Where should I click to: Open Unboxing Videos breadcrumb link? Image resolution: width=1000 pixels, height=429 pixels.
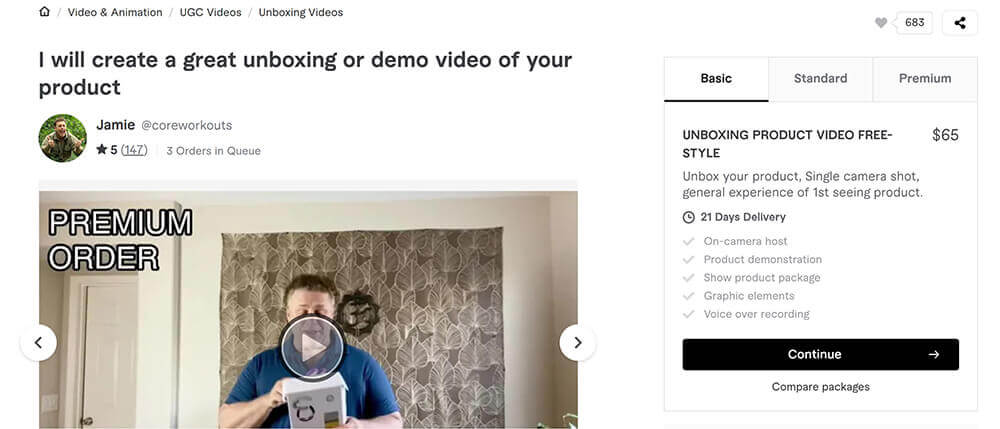[x=300, y=12]
